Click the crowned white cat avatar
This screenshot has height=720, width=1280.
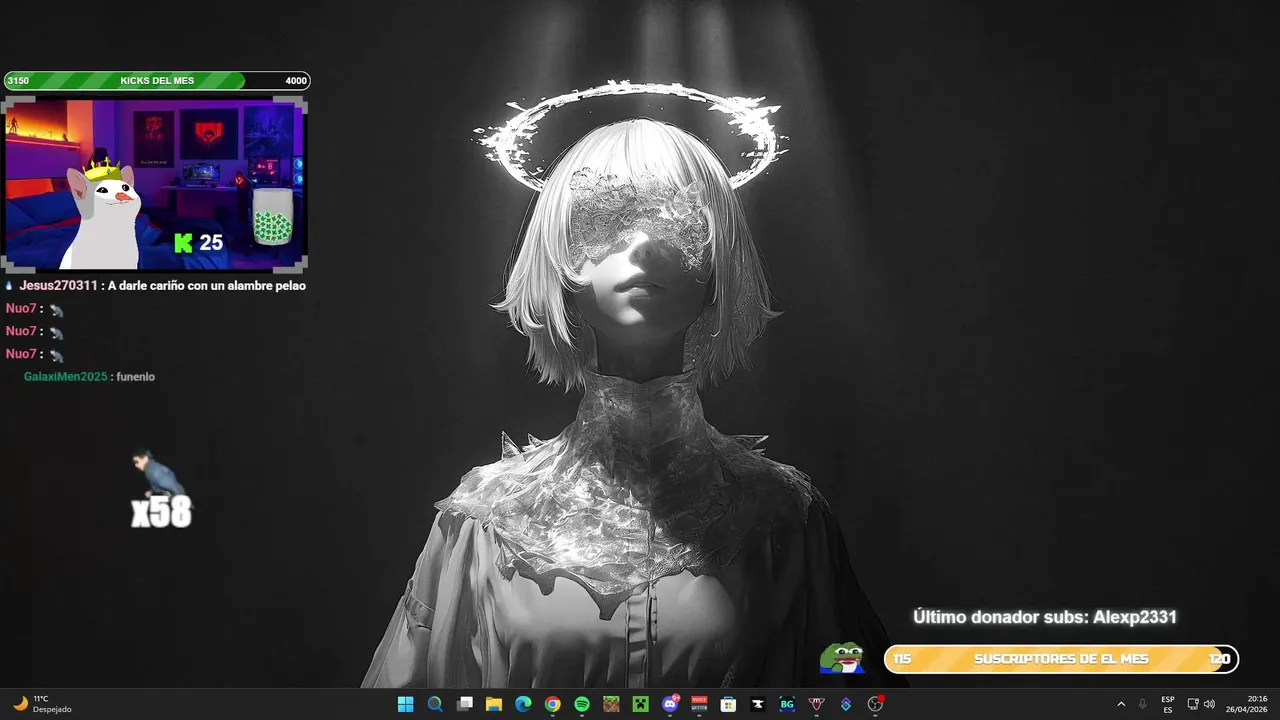103,212
